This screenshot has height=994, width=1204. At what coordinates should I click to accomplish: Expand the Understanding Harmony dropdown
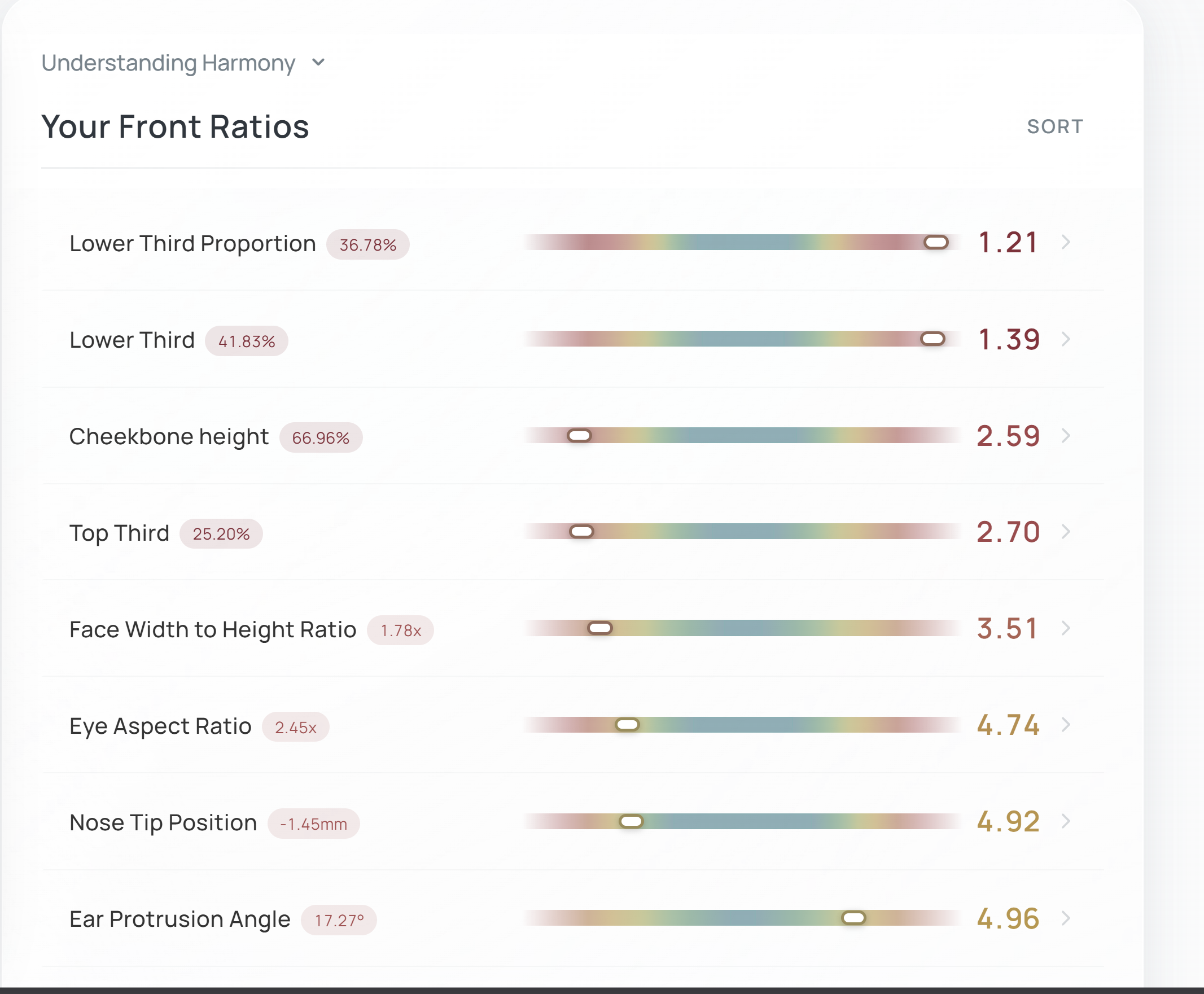[x=318, y=63]
